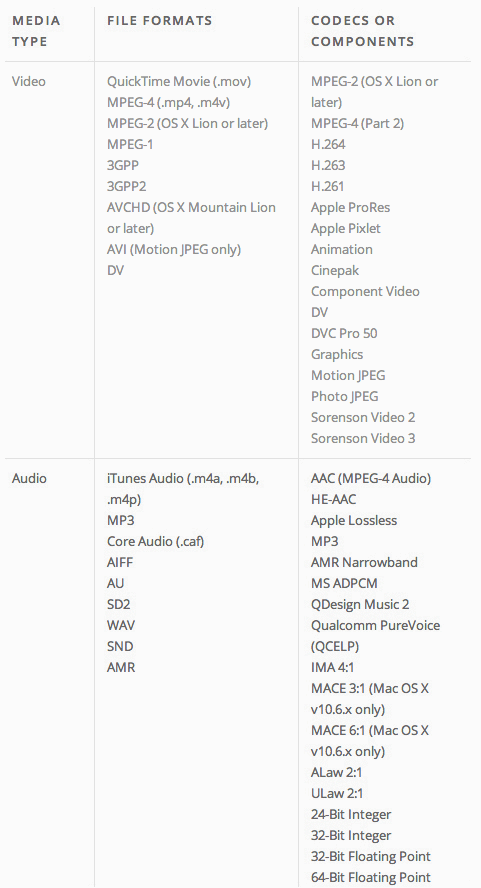This screenshot has height=888, width=481.
Task: Click the DVC Pro 50 entry
Action: [x=344, y=333]
